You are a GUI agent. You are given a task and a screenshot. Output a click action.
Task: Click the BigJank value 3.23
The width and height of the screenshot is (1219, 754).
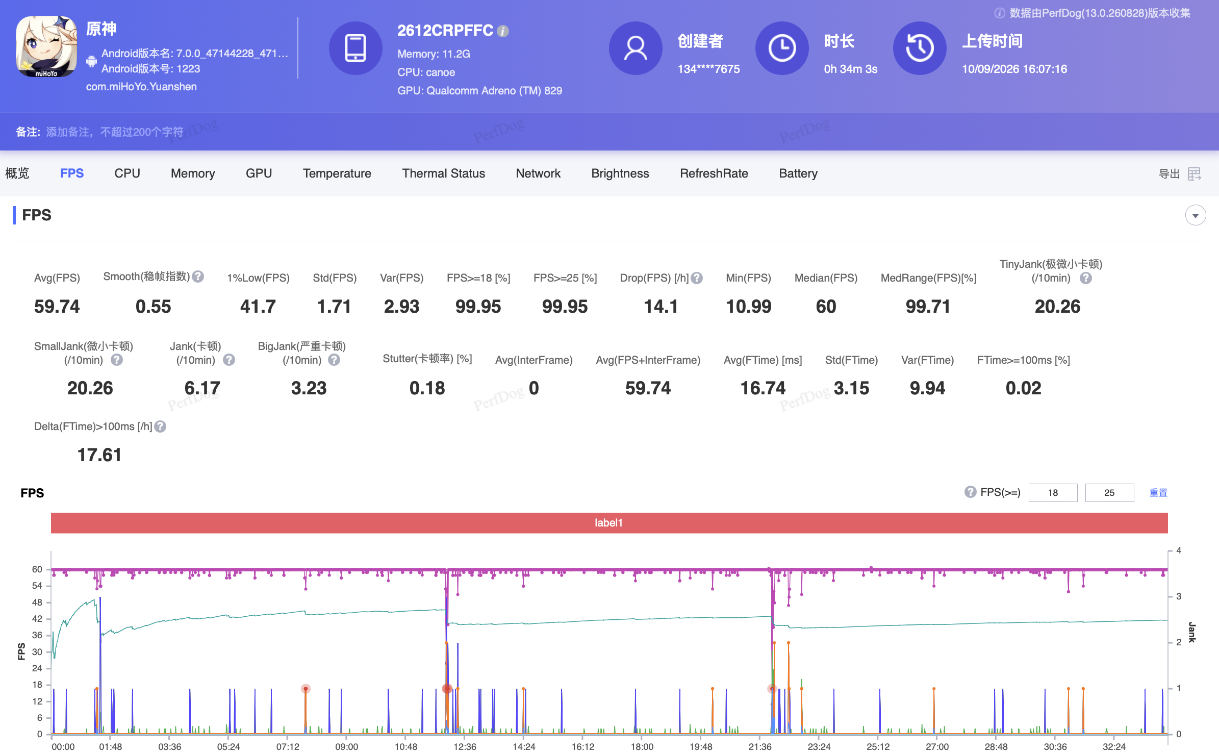pyautogui.click(x=309, y=388)
